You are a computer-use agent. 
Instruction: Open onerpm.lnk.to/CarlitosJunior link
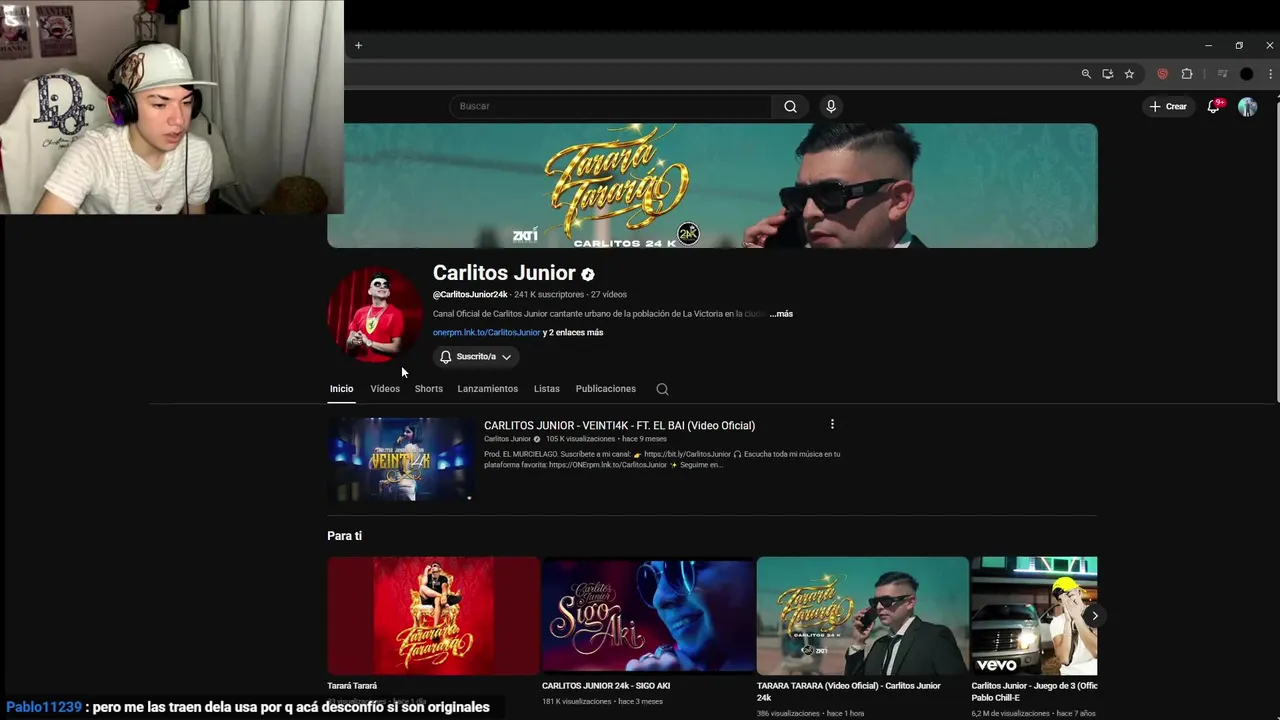[x=486, y=333]
